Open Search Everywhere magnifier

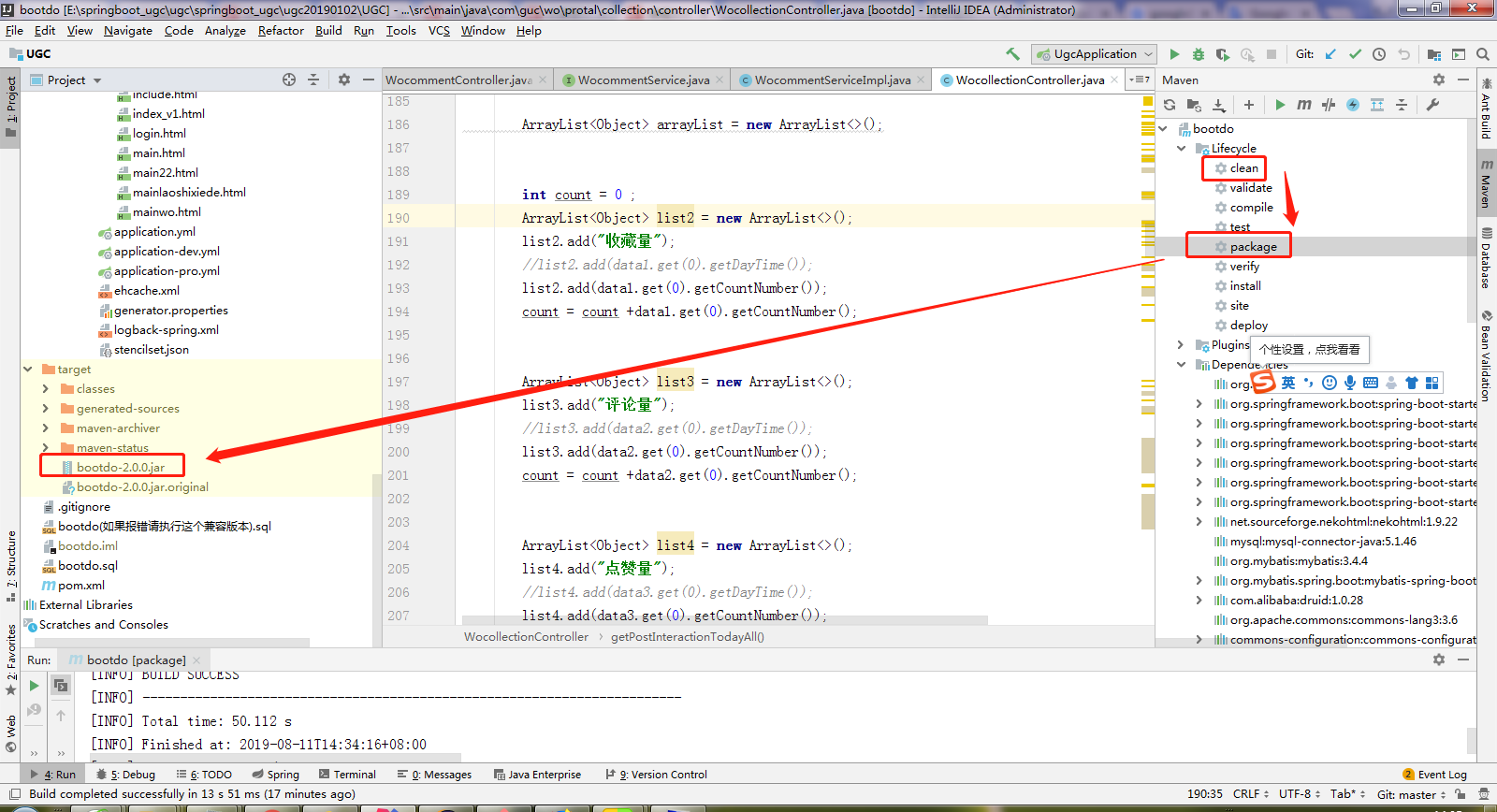1483,54
